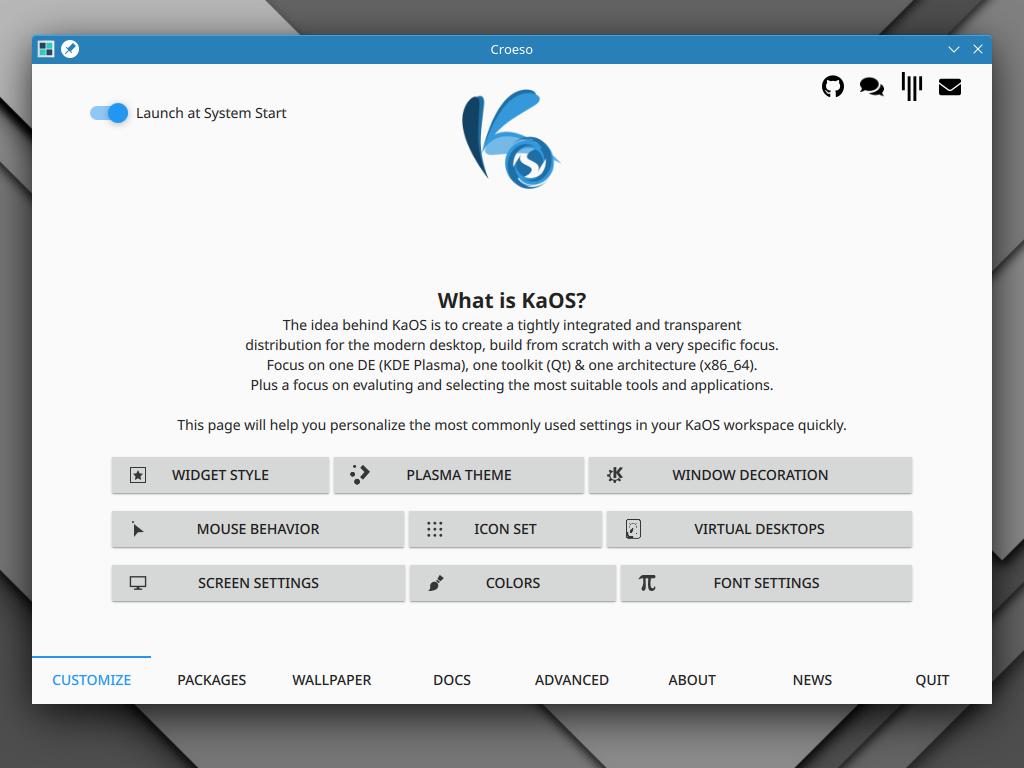Open the chat forum icon
This screenshot has width=1024, height=768.
point(872,86)
